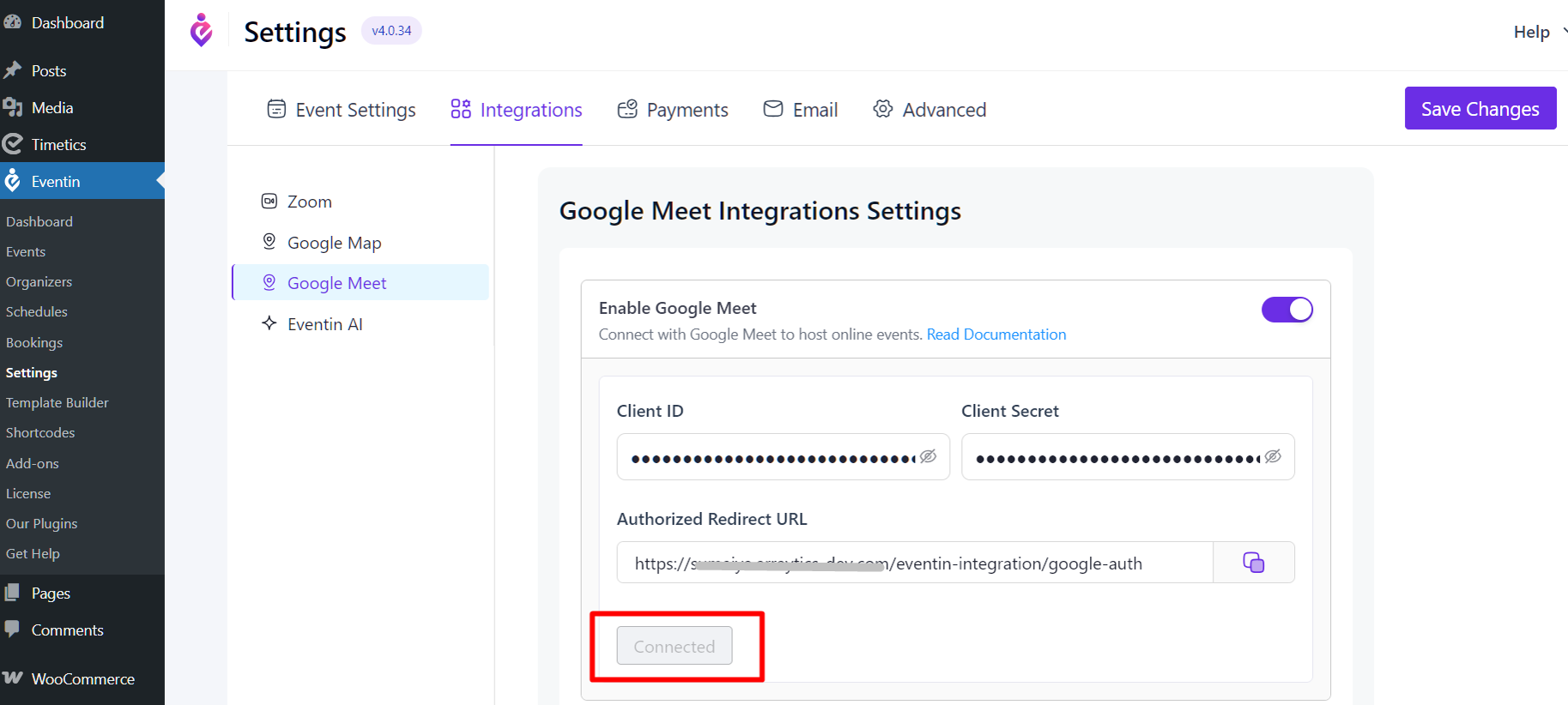This screenshot has width=1568, height=705.
Task: Click the Pages menu icon
Action: [x=12, y=593]
